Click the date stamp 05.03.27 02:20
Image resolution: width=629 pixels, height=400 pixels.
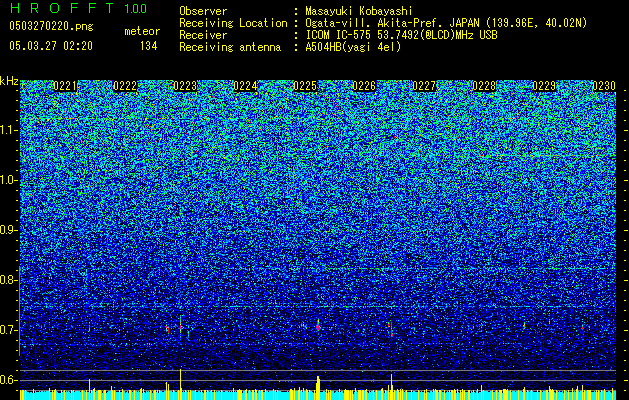(51, 46)
